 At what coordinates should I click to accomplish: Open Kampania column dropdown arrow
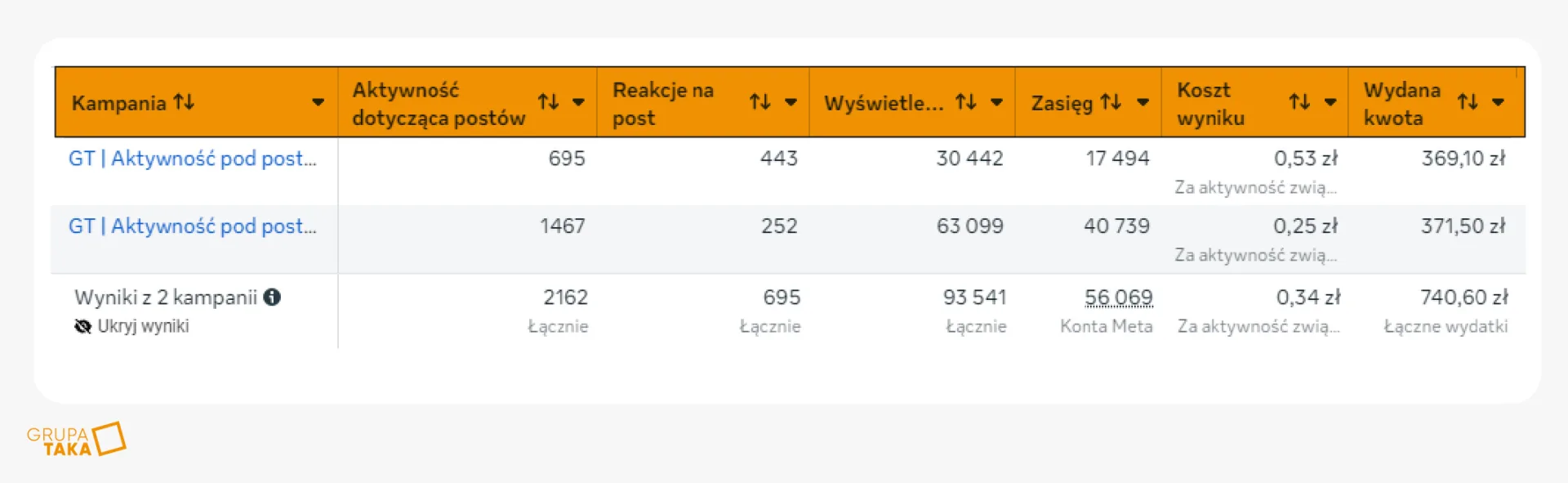[x=318, y=102]
